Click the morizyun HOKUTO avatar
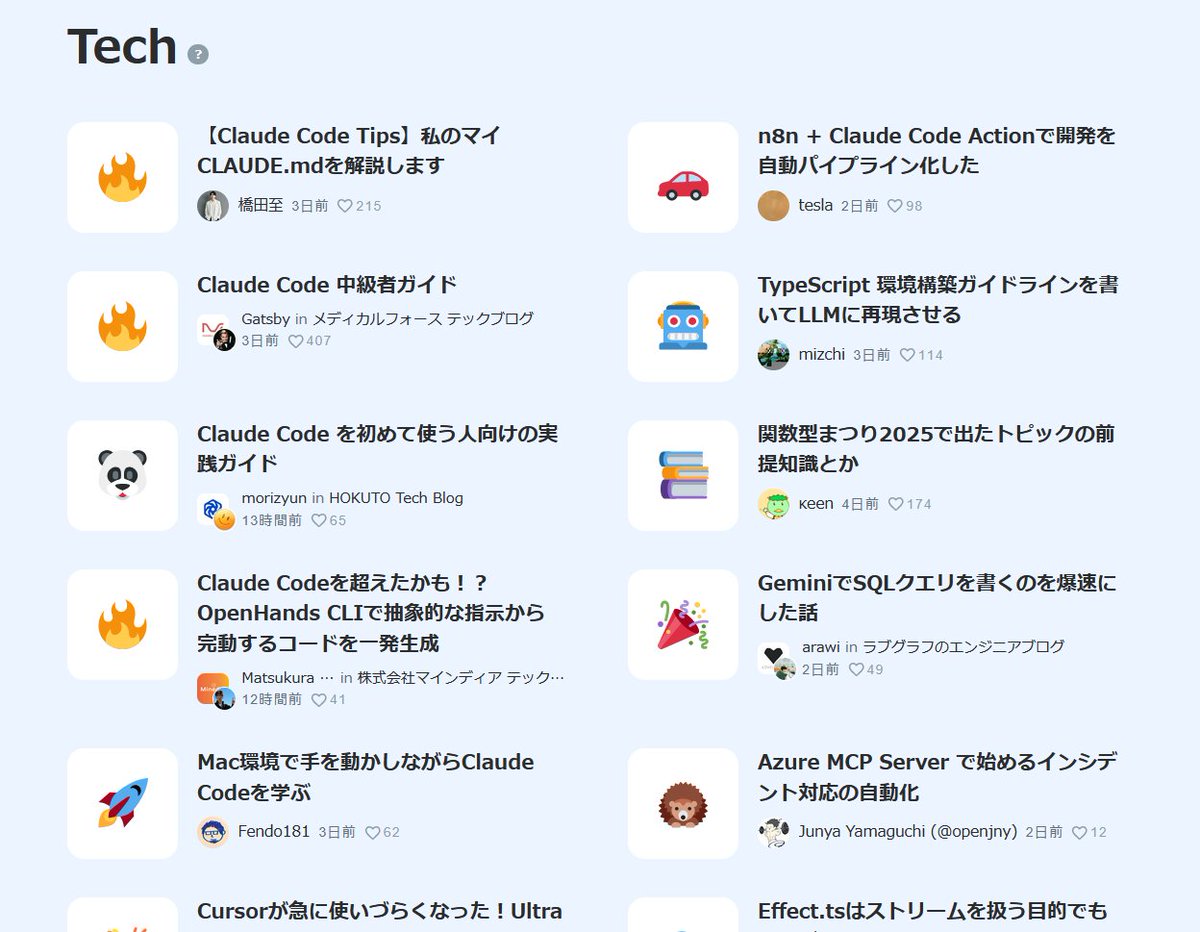Image resolution: width=1200 pixels, height=932 pixels. tap(215, 511)
